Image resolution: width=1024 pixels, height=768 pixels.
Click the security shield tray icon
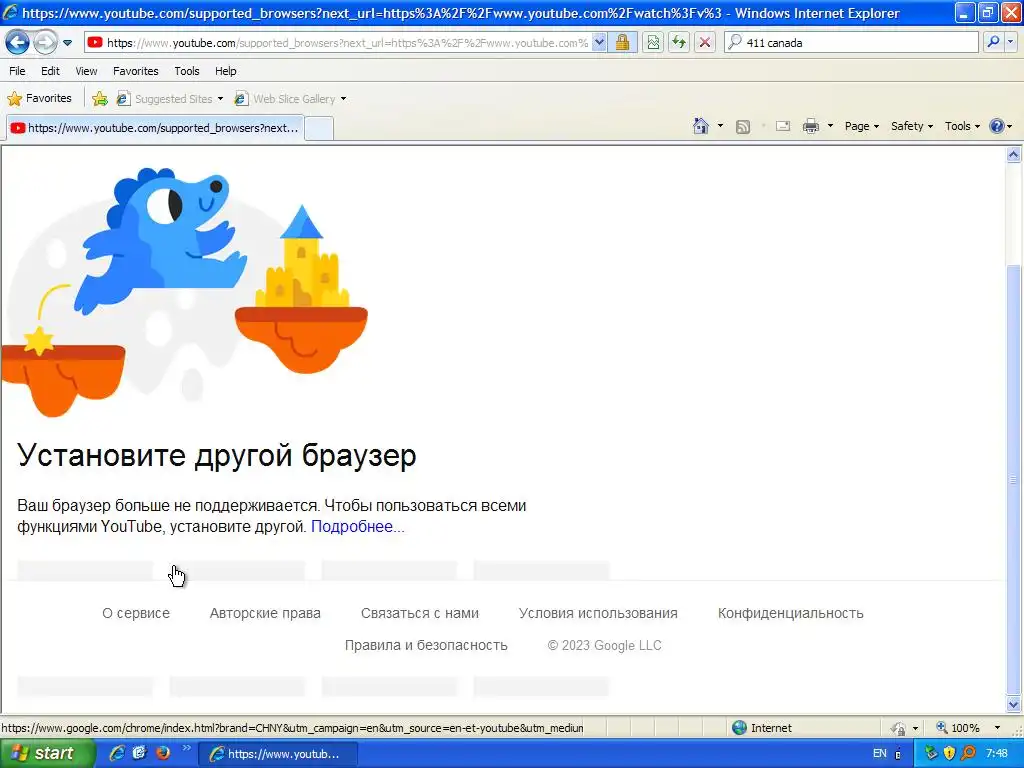pos(950,753)
